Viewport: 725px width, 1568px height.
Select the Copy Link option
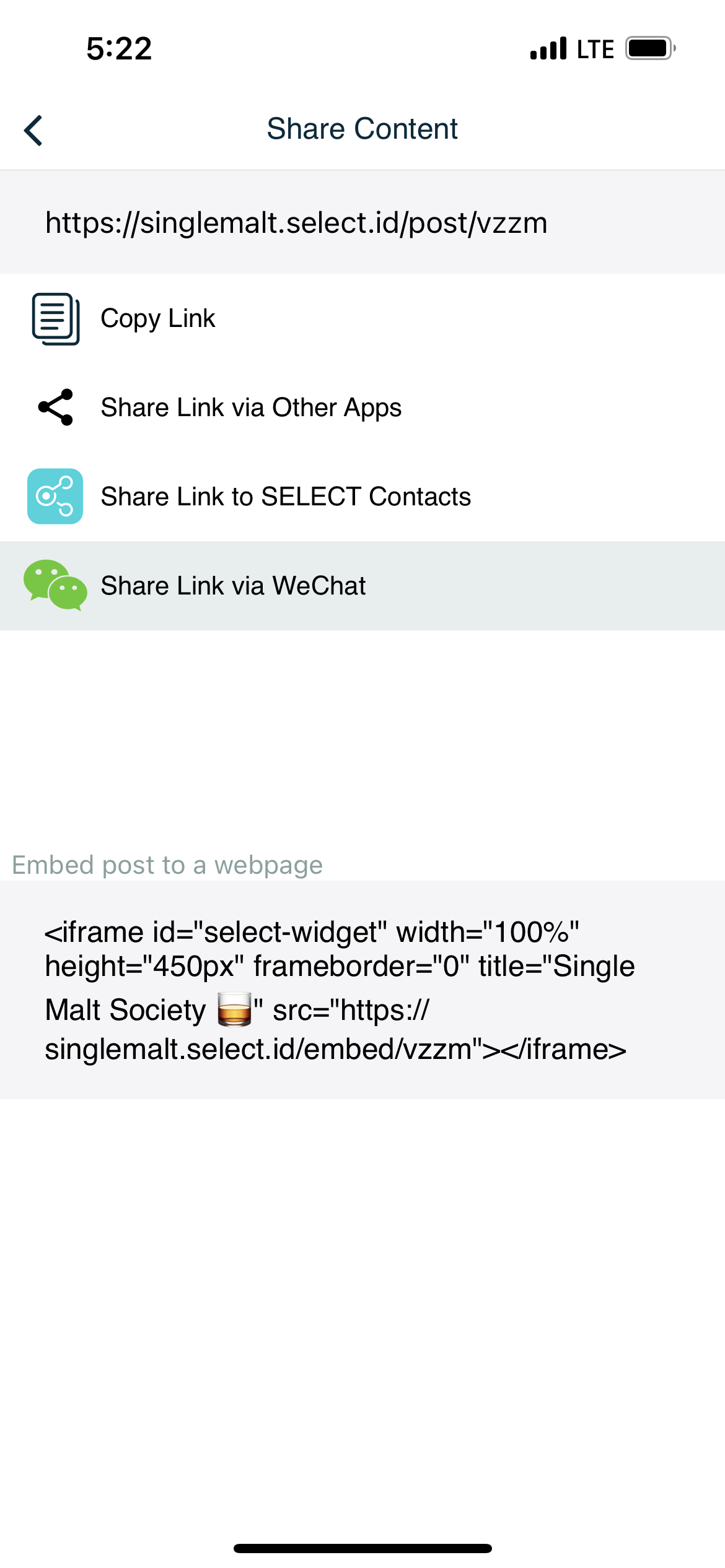(x=158, y=318)
